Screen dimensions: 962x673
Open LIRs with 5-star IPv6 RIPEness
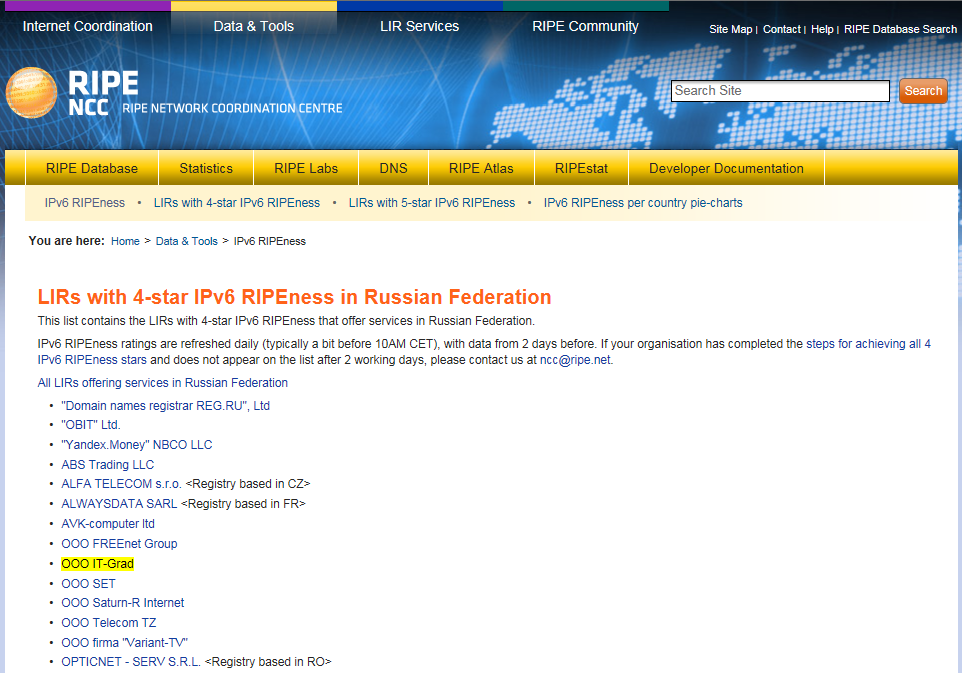(432, 203)
